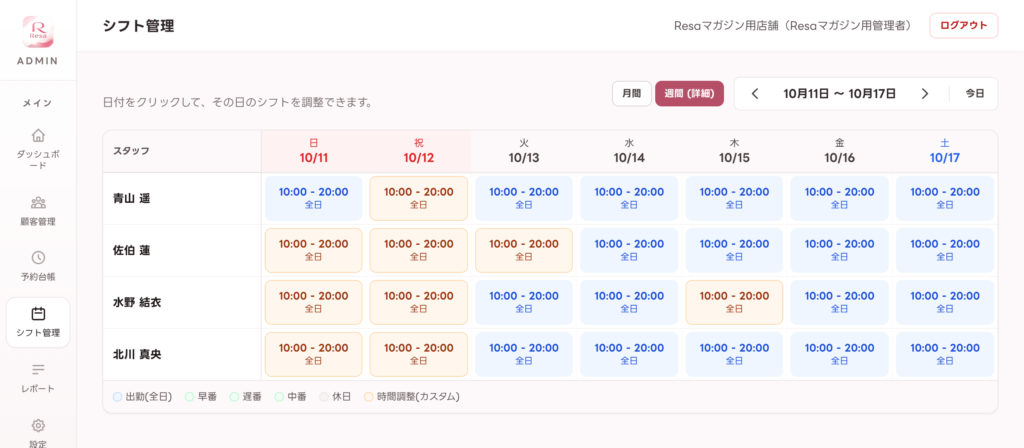Screen dimensions: 1024x448
Task: Click 北川 真央 custom shift on 10/12
Action: point(419,355)
